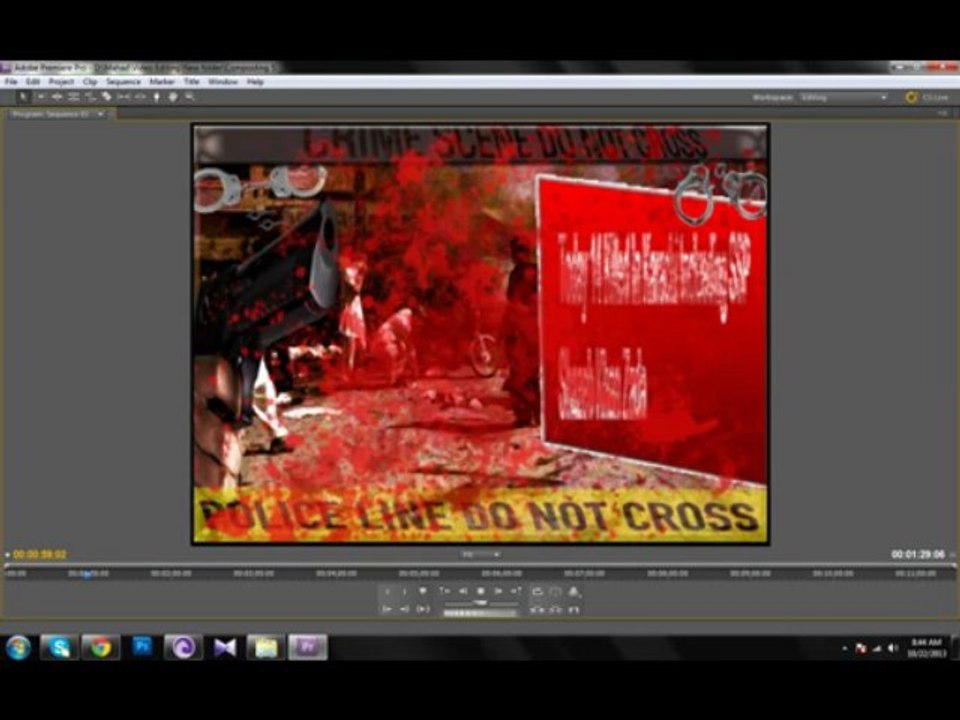Click the jog disk control
Image resolution: width=960 pixels, height=720 pixels.
[481, 613]
